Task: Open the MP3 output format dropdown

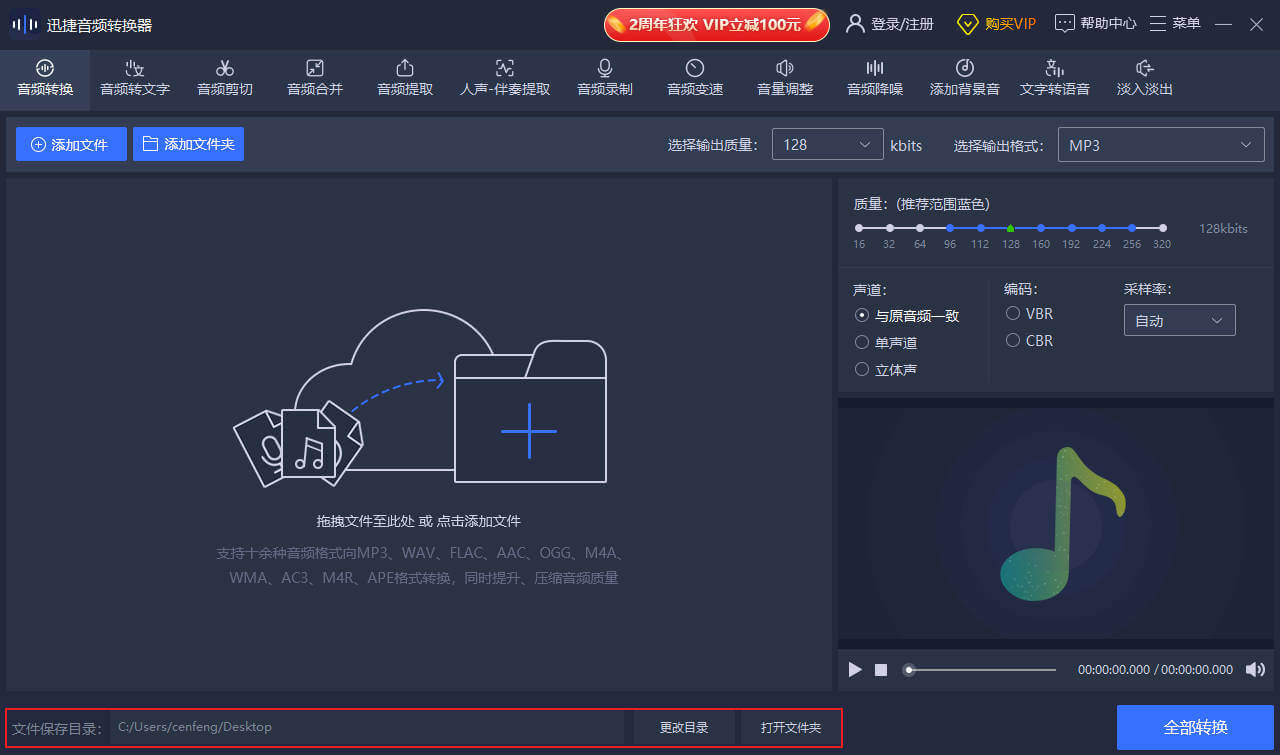Action: (x=1160, y=145)
